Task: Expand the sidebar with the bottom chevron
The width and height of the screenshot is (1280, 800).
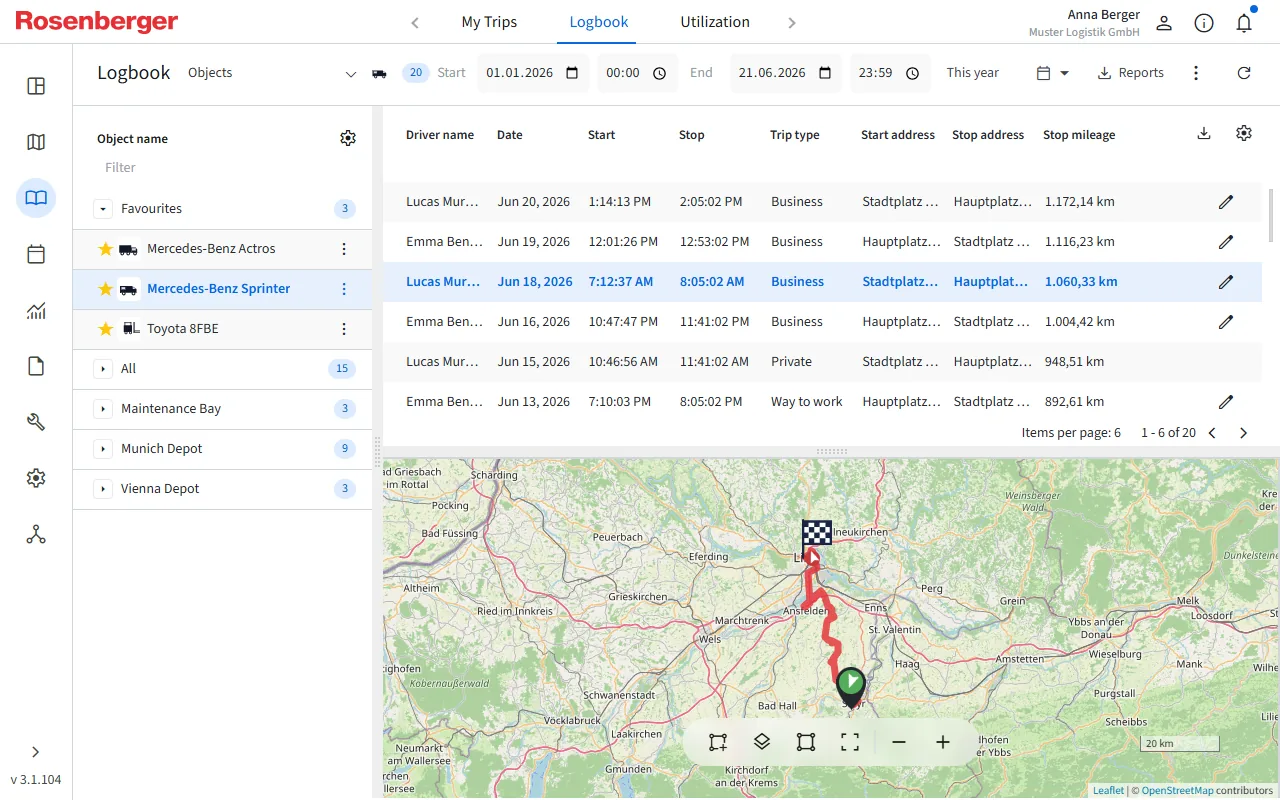Action: coord(36,752)
